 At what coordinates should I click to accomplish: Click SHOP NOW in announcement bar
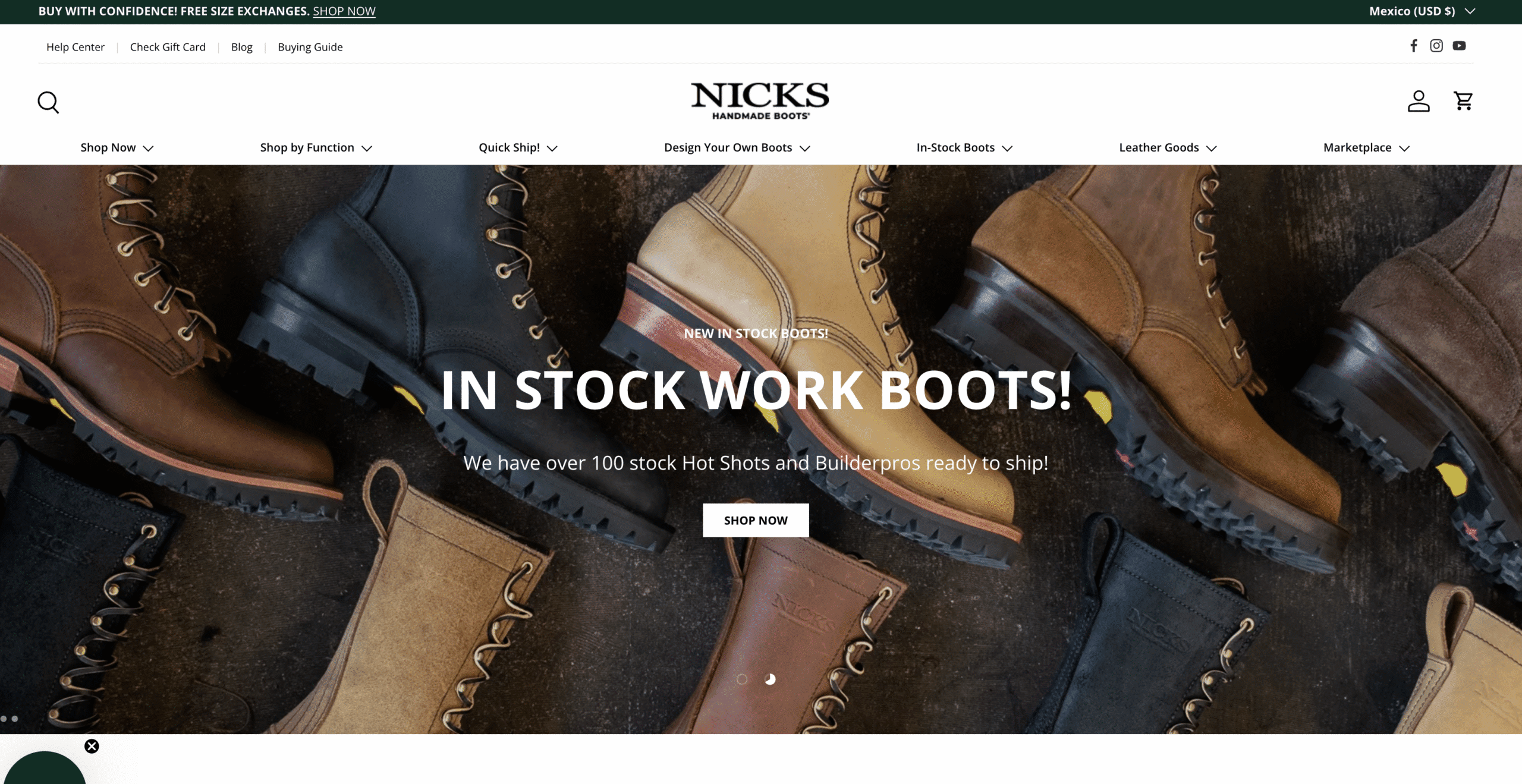tap(344, 11)
